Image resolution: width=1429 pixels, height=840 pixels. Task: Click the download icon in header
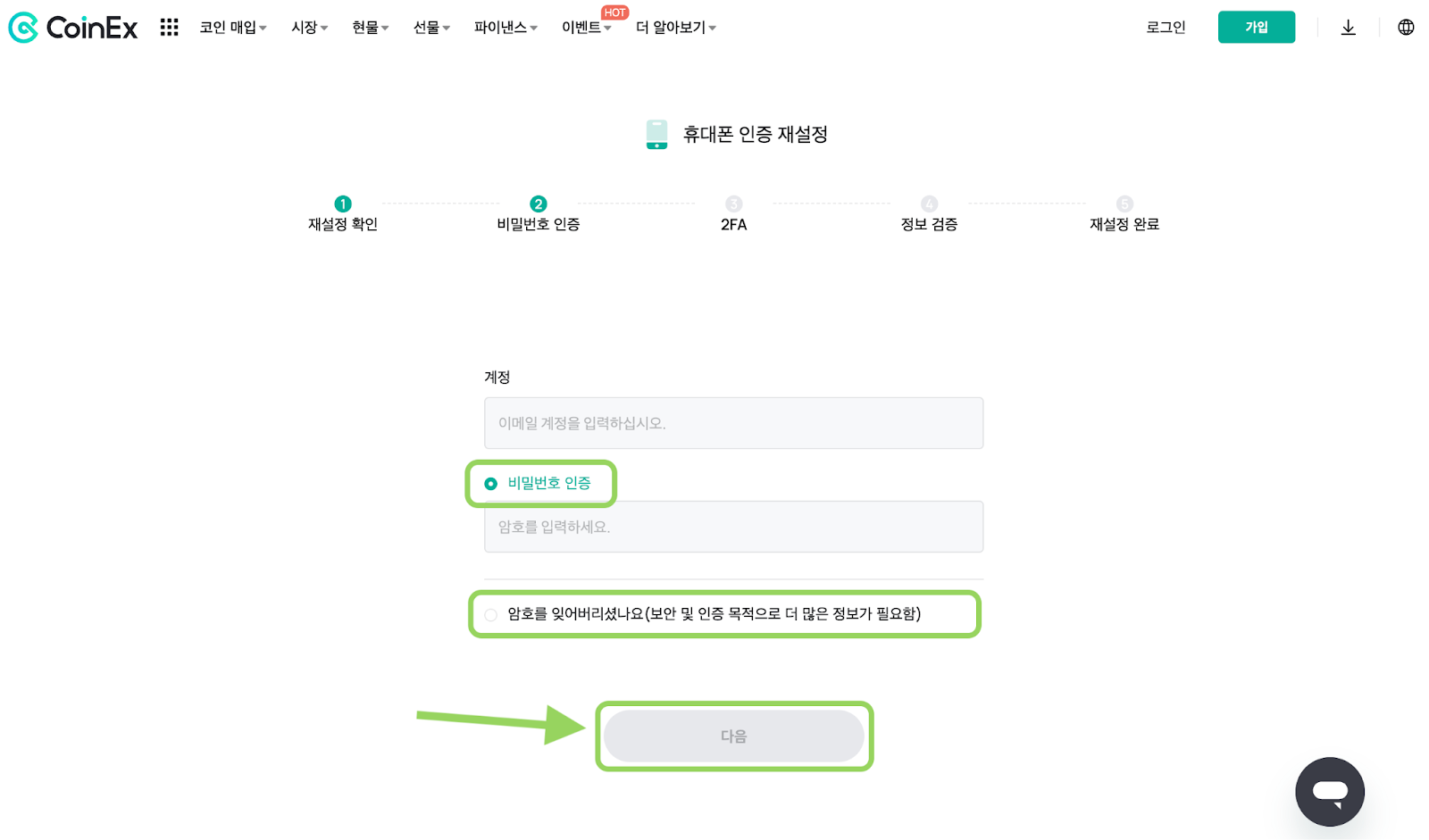point(1349,28)
